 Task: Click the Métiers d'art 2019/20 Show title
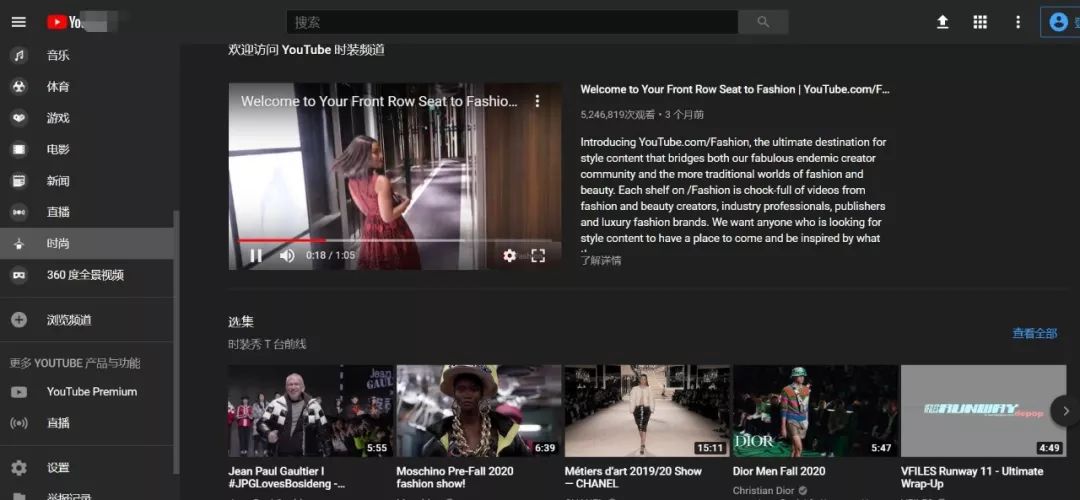pyautogui.click(x=633, y=477)
